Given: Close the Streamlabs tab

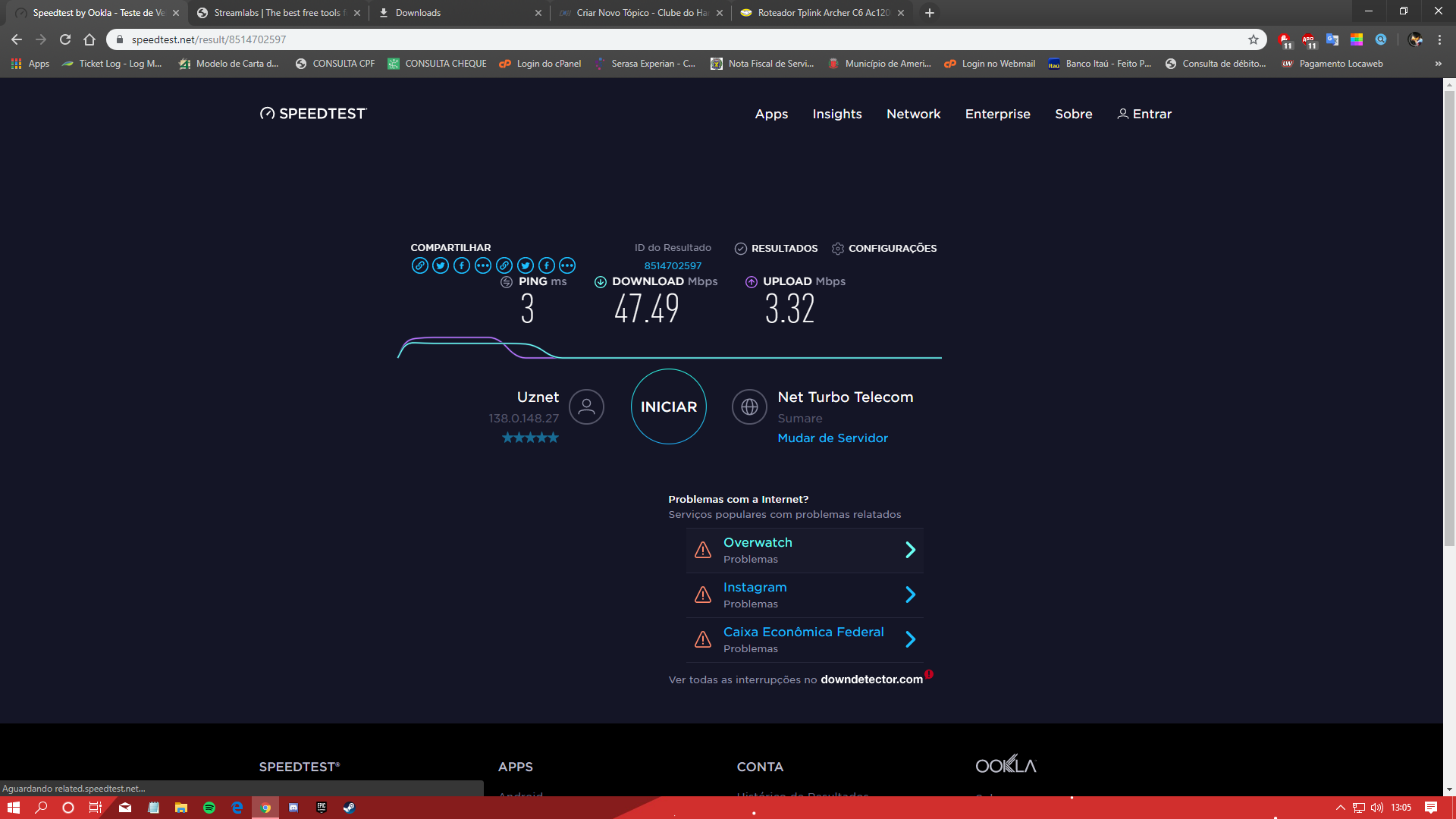Looking at the screenshot, I should point(357,13).
